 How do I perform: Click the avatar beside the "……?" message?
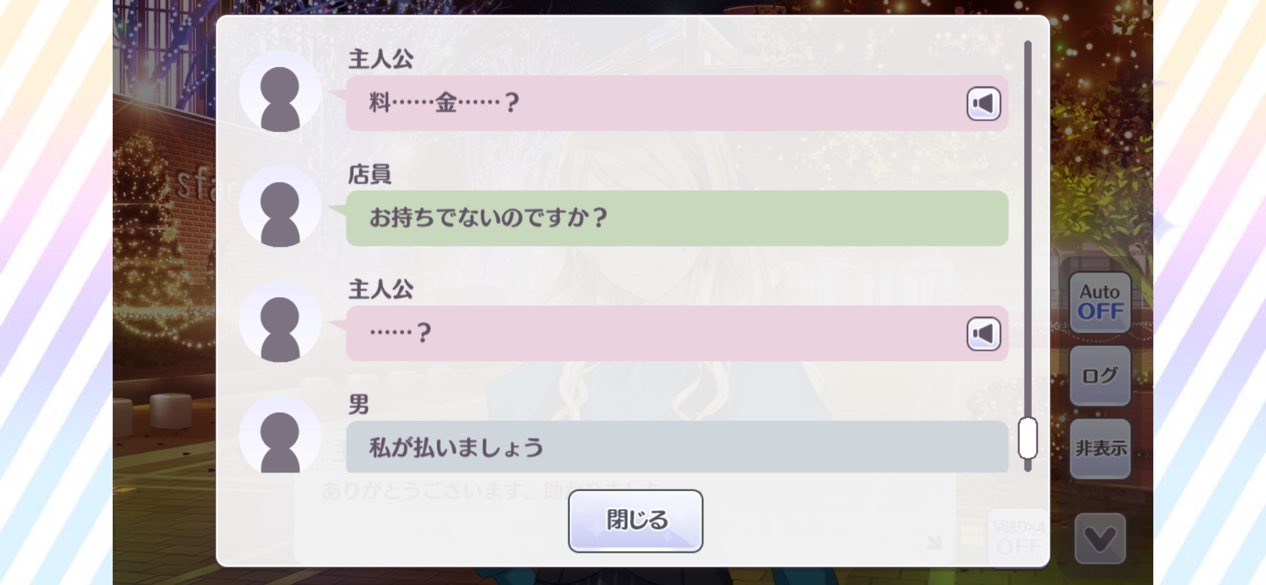coord(280,321)
